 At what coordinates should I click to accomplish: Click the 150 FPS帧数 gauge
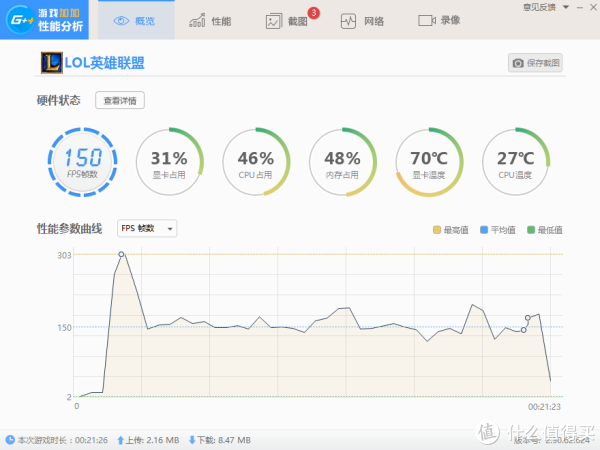82,162
